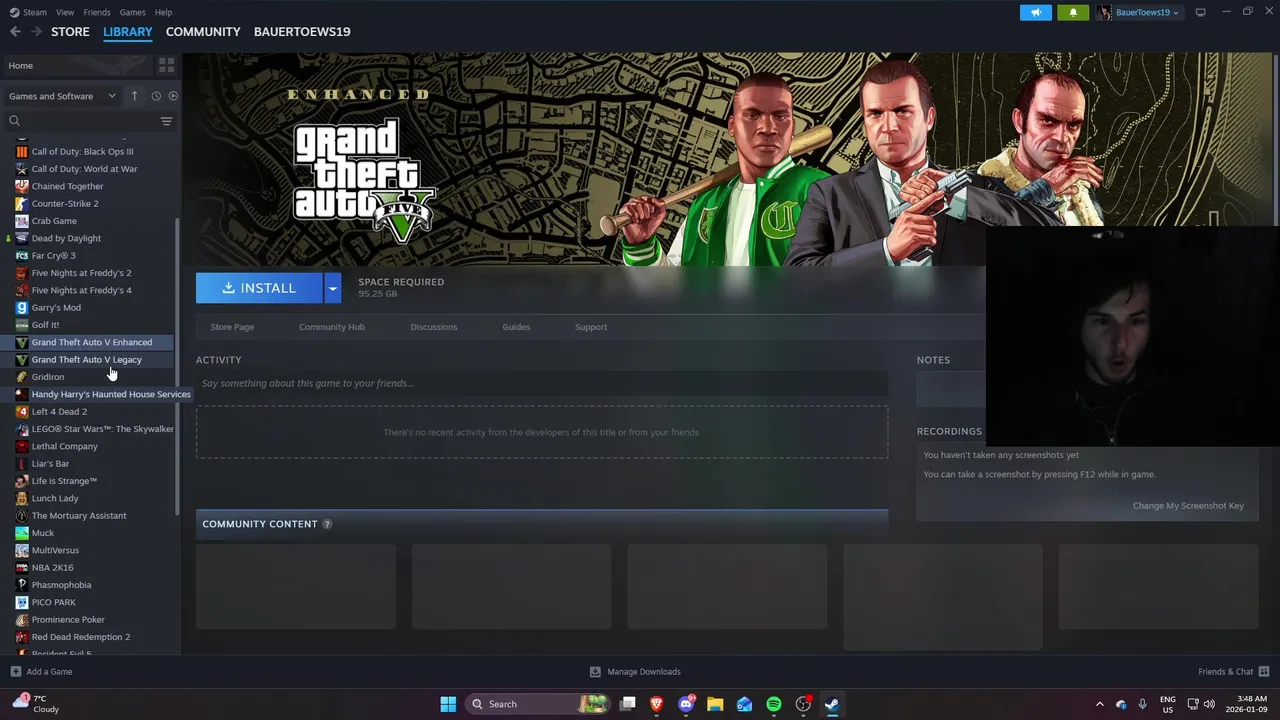This screenshot has height=720, width=1280.
Task: Show hidden system tray icons chevron
Action: tap(1099, 704)
